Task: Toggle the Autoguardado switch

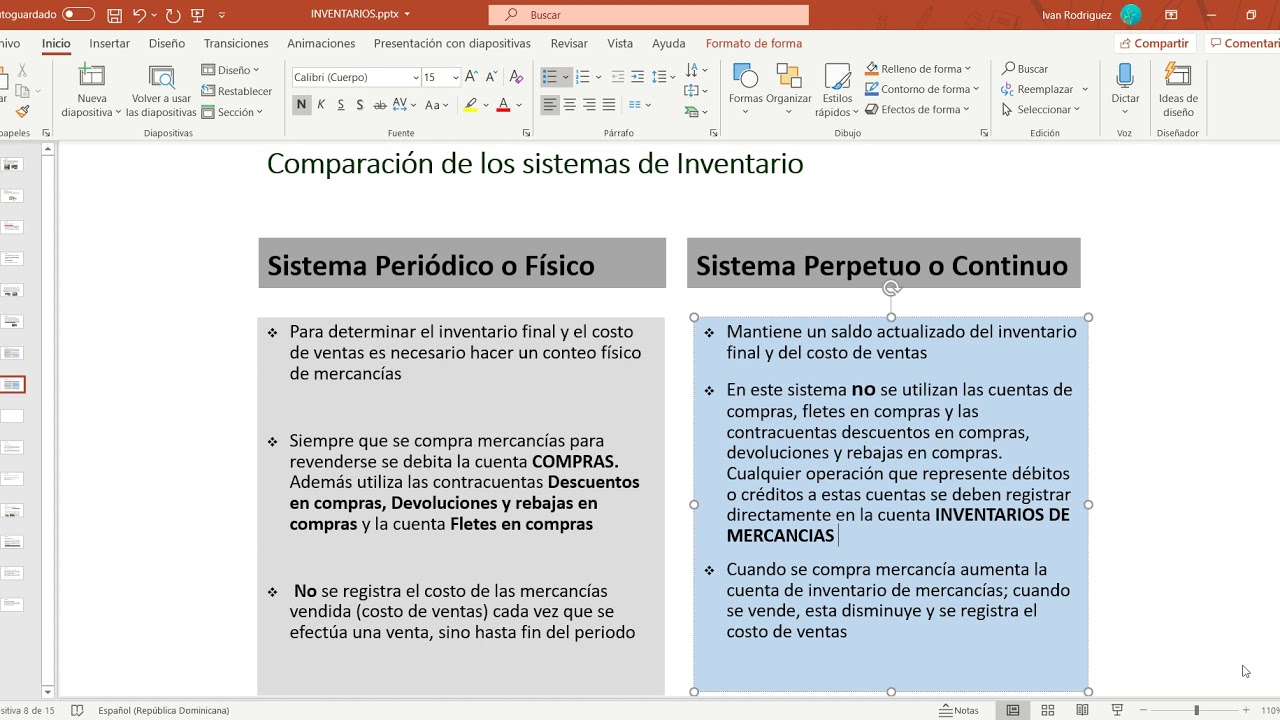Action: 77,15
